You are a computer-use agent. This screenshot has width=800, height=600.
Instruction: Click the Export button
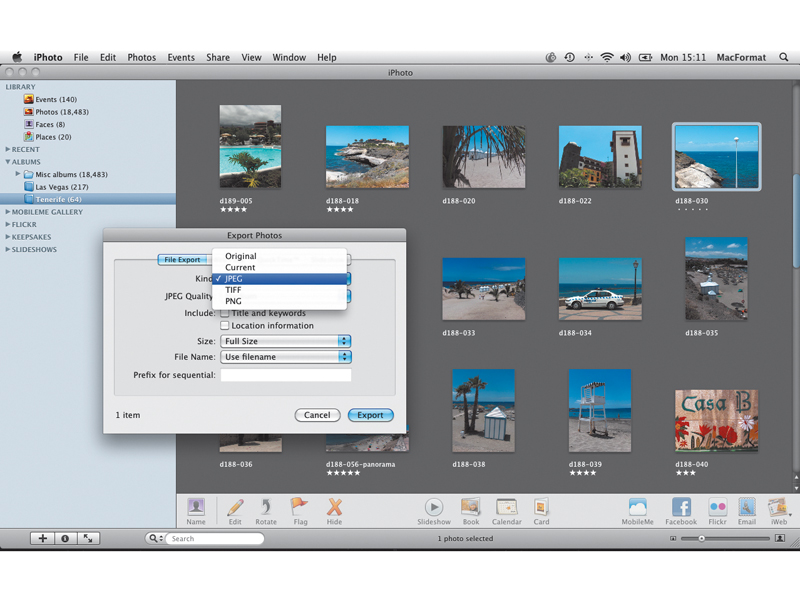point(370,415)
